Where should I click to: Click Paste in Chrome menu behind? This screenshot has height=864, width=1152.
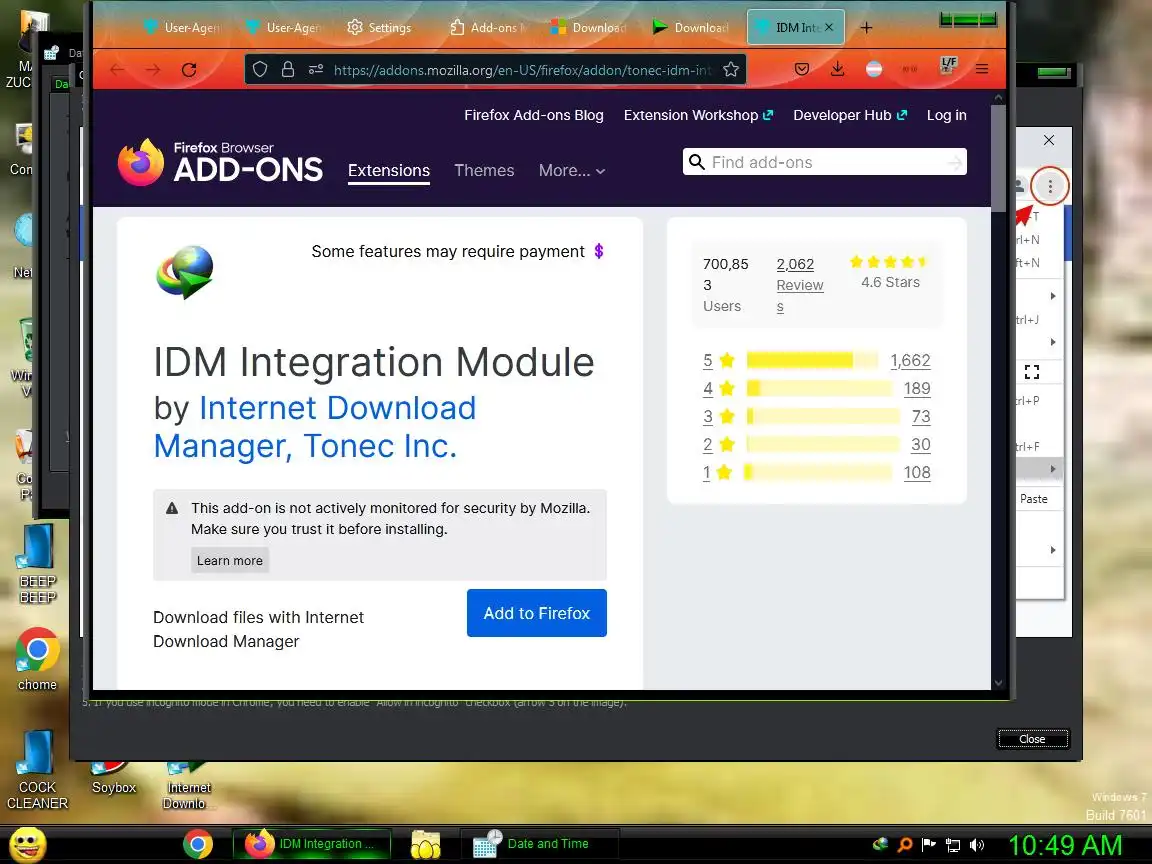[x=1034, y=499]
